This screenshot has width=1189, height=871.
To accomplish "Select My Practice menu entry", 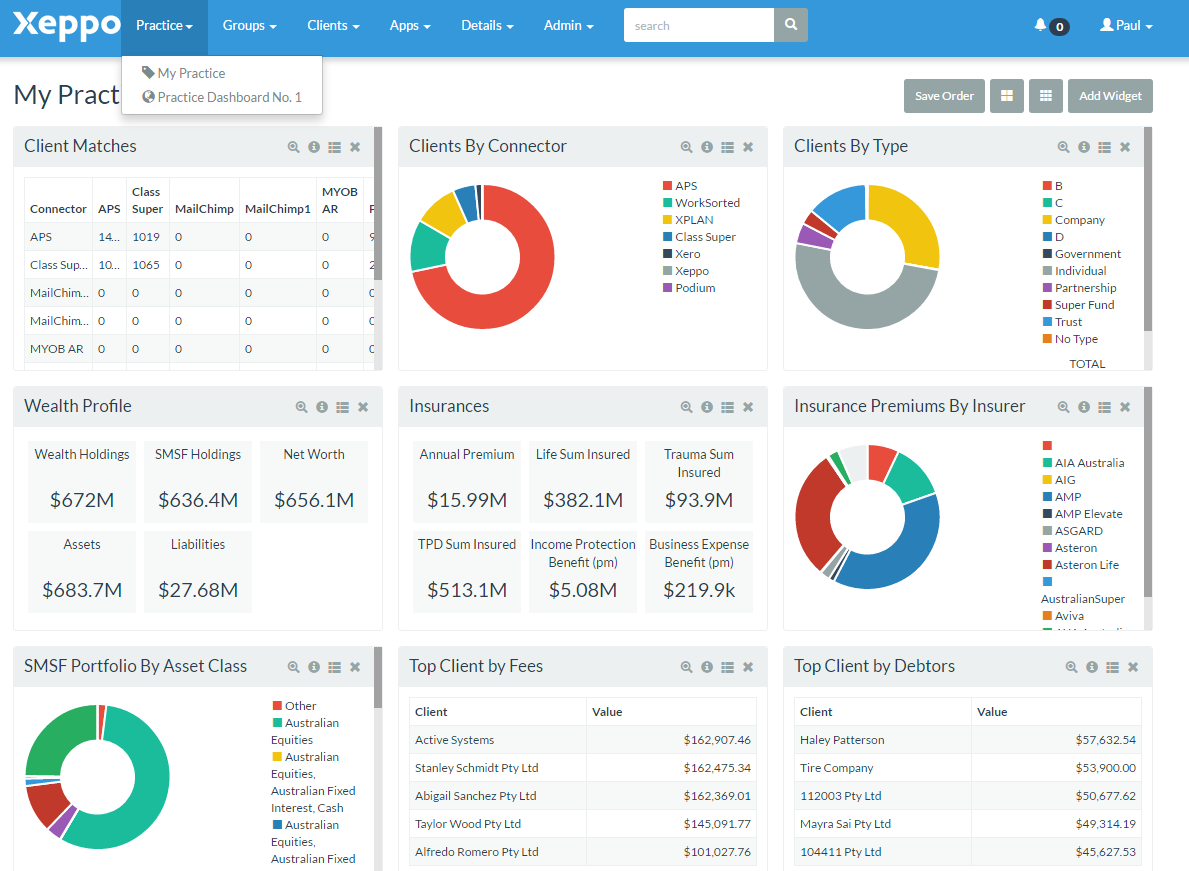I will coord(190,73).
